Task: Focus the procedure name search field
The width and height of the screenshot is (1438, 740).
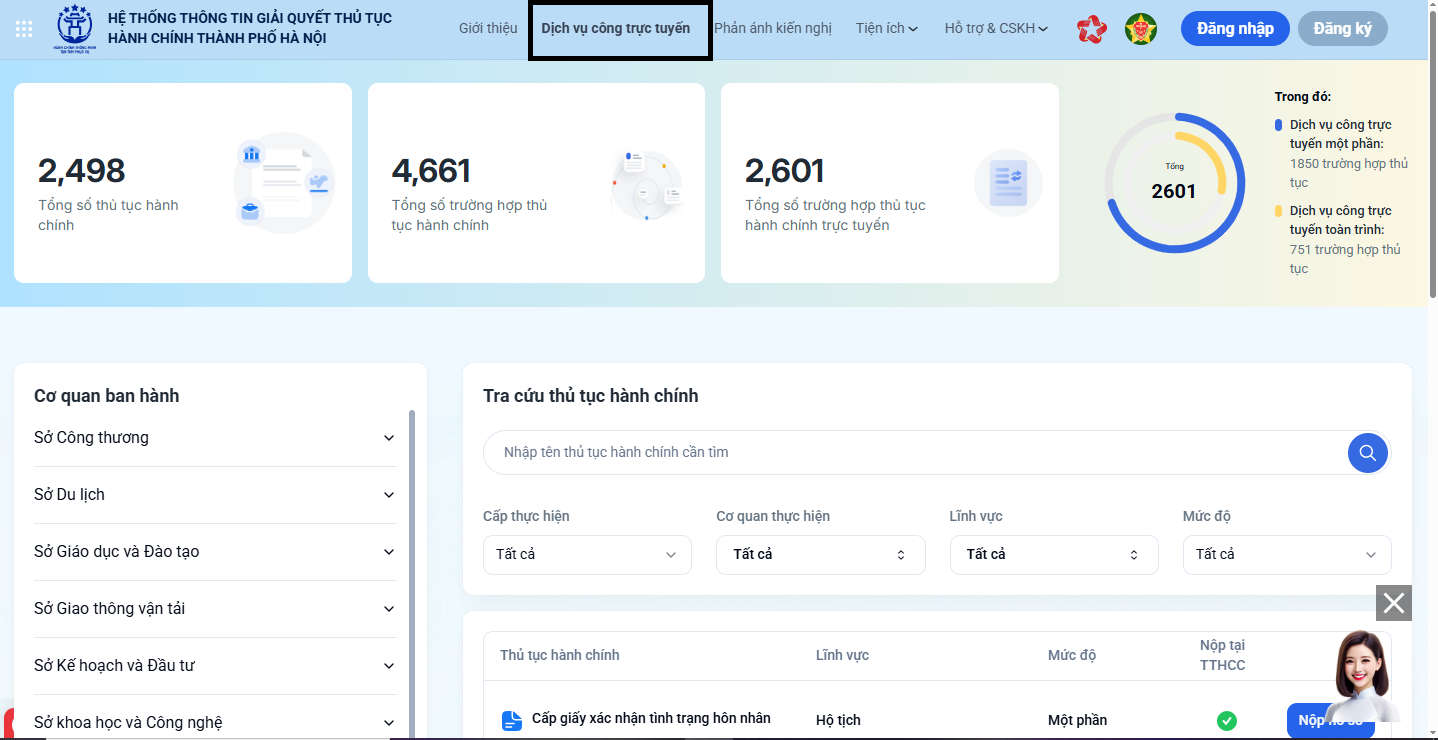Action: coord(910,453)
